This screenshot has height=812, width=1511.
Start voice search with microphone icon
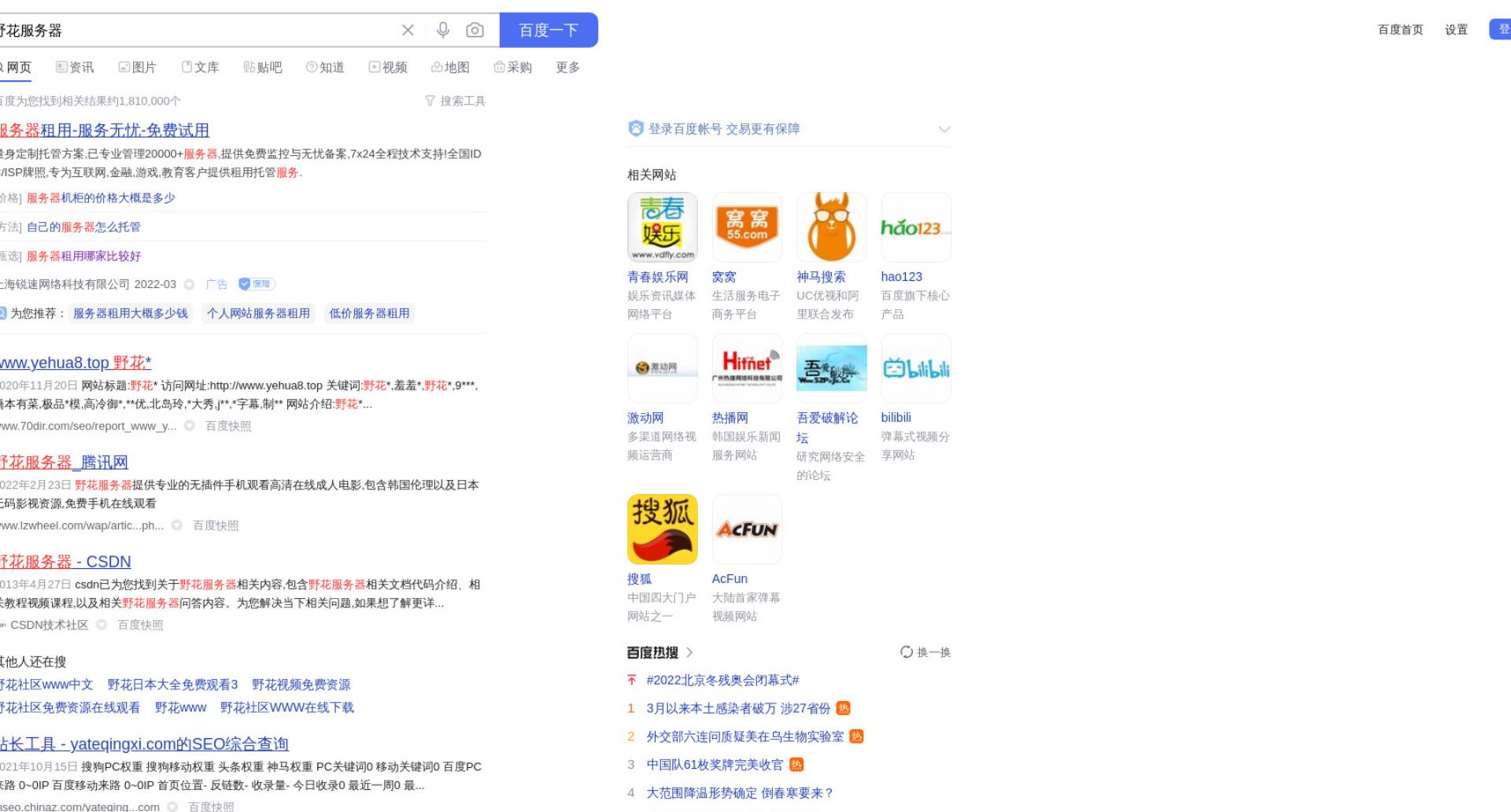443,30
